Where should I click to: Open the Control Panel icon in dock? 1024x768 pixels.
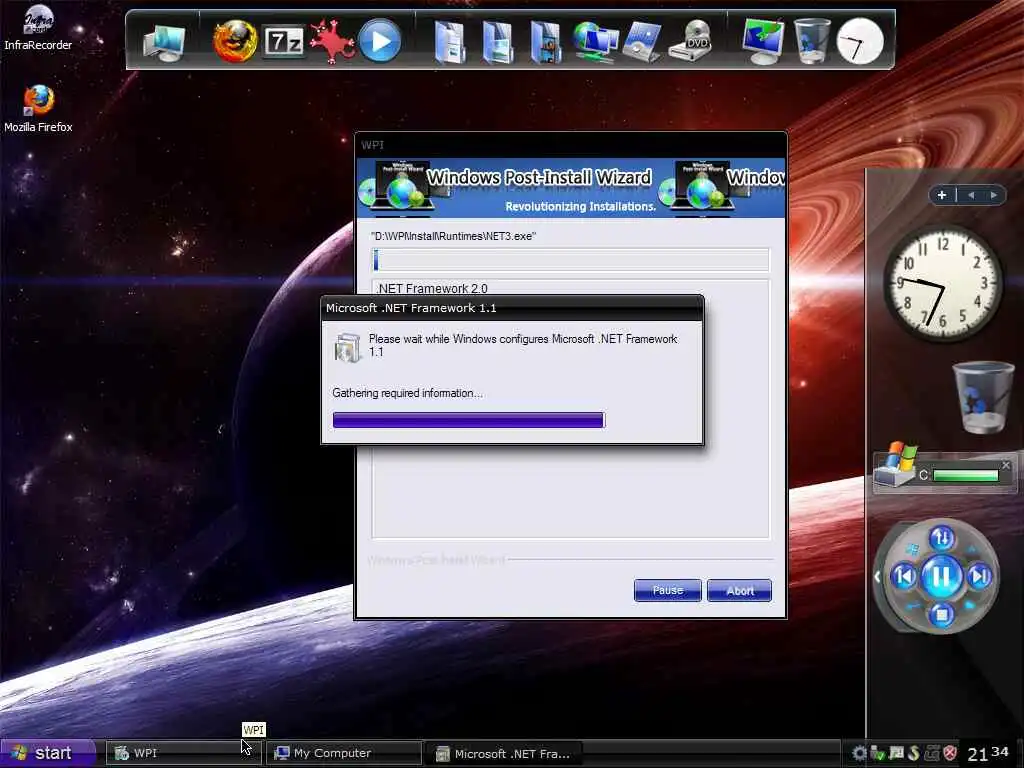click(643, 42)
